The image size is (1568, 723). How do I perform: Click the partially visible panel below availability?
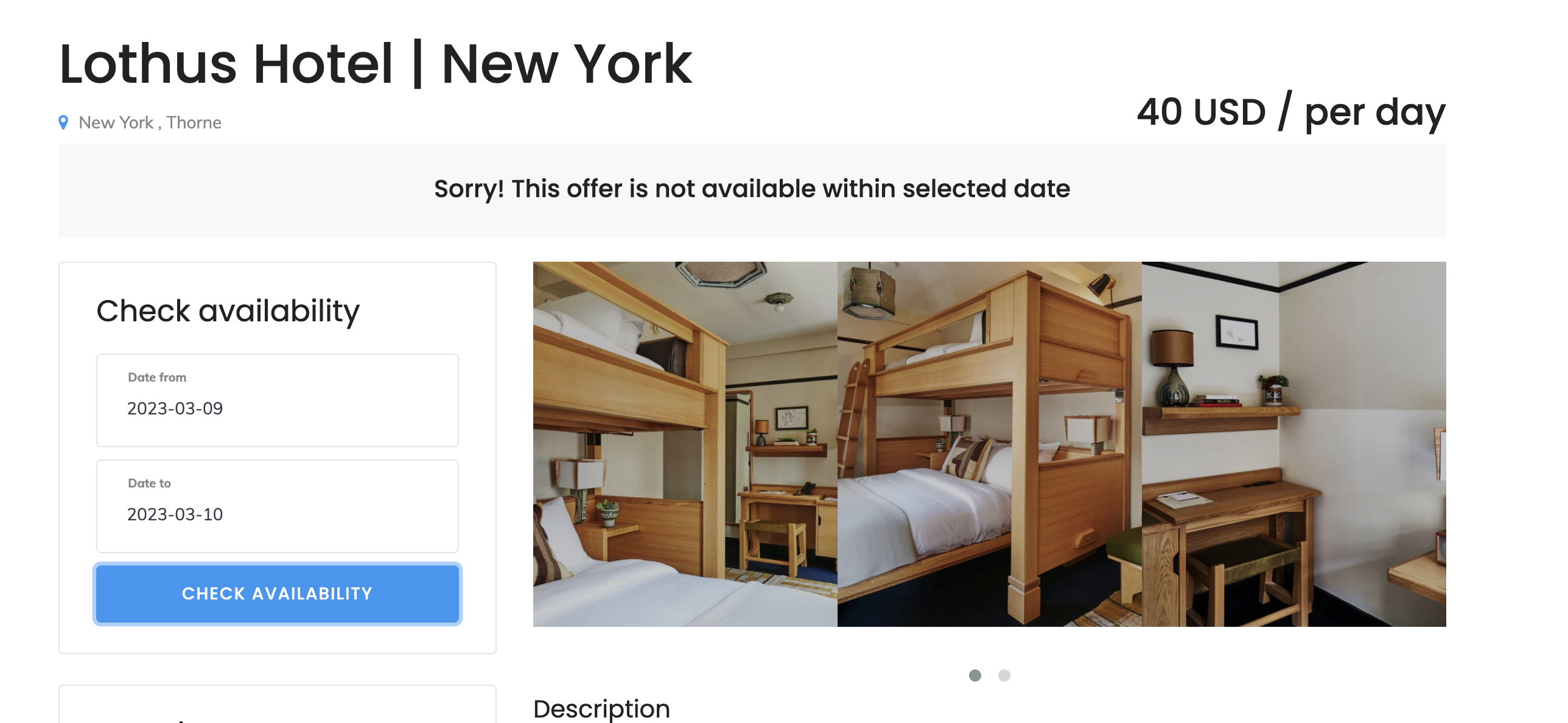(278, 704)
